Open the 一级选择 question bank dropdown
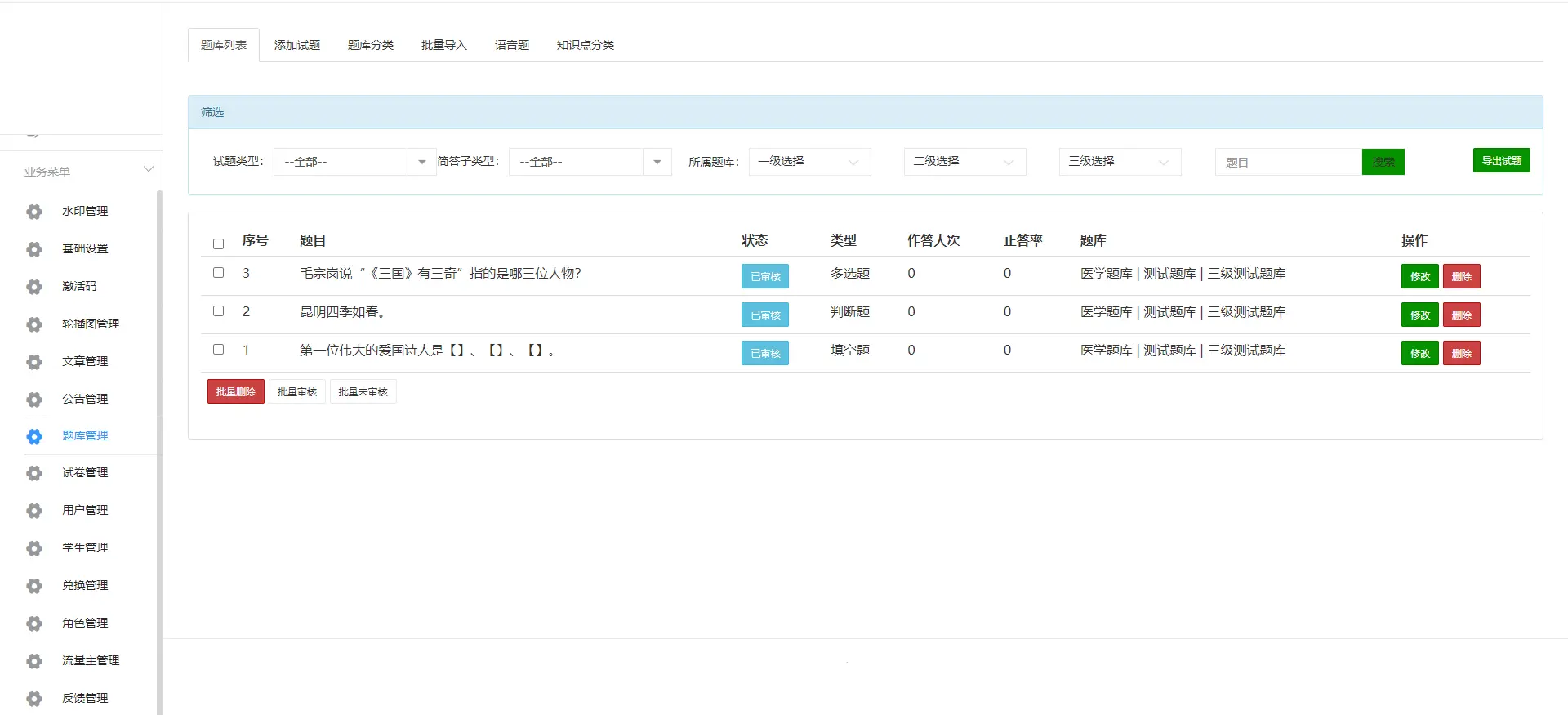The width and height of the screenshot is (1568, 715). coord(809,162)
